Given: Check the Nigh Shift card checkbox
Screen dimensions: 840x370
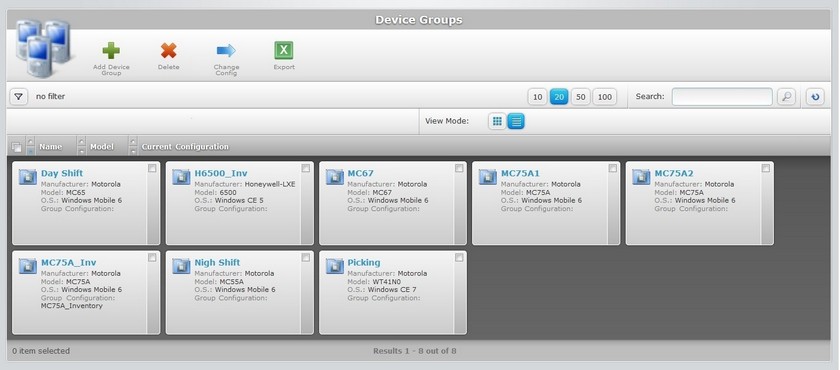Looking at the screenshot, I should 305,258.
